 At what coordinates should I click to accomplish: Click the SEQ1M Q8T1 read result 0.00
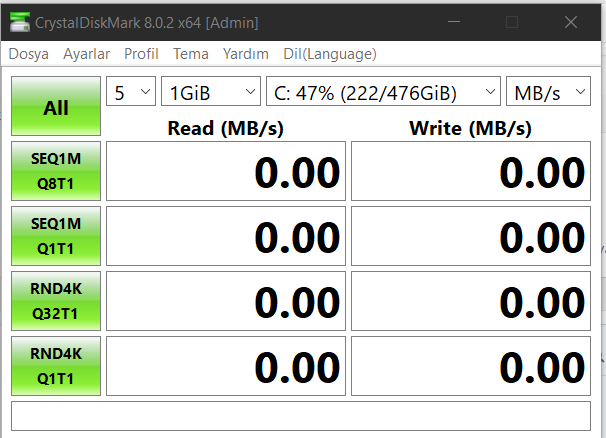[226, 171]
